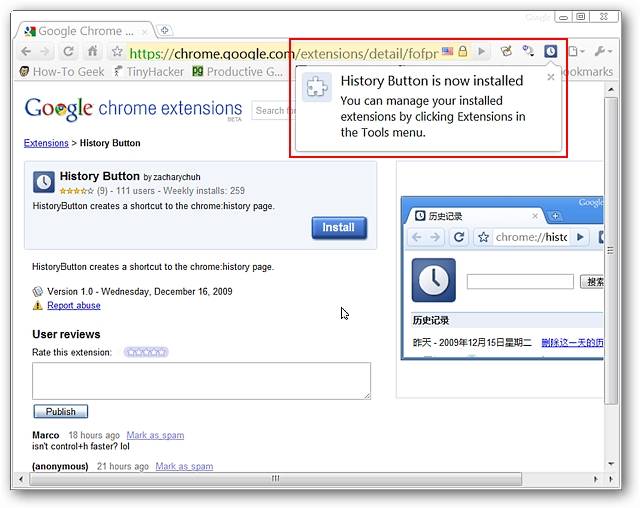640x508 pixels.
Task: Mark Marco's review as spam
Action: pyautogui.click(x=155, y=435)
